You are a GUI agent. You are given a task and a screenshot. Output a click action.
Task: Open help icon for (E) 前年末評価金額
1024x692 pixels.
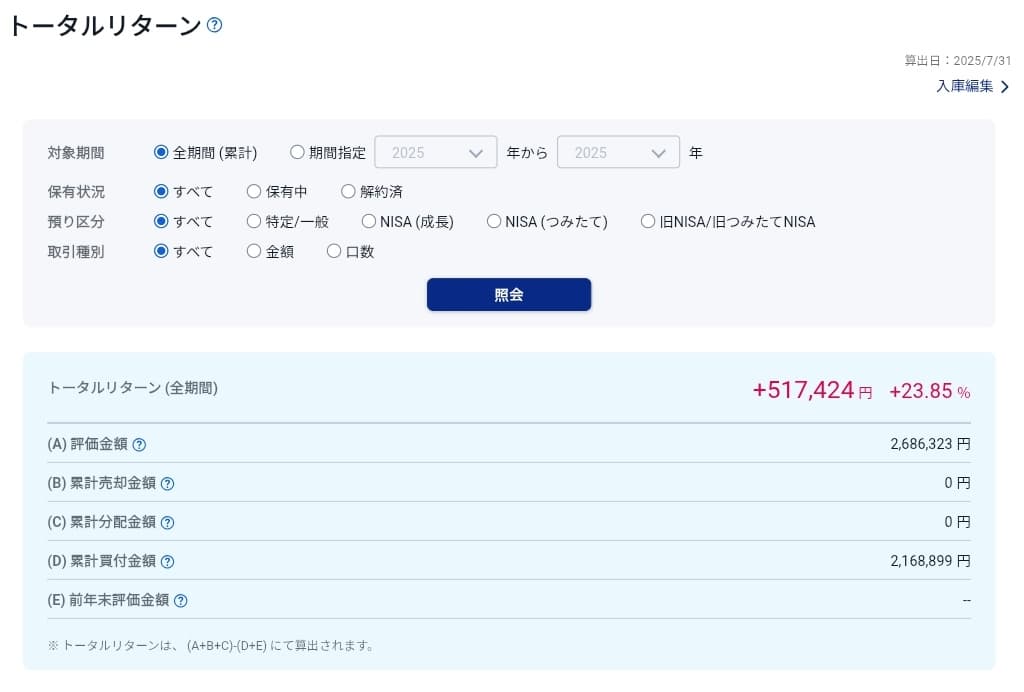point(180,601)
